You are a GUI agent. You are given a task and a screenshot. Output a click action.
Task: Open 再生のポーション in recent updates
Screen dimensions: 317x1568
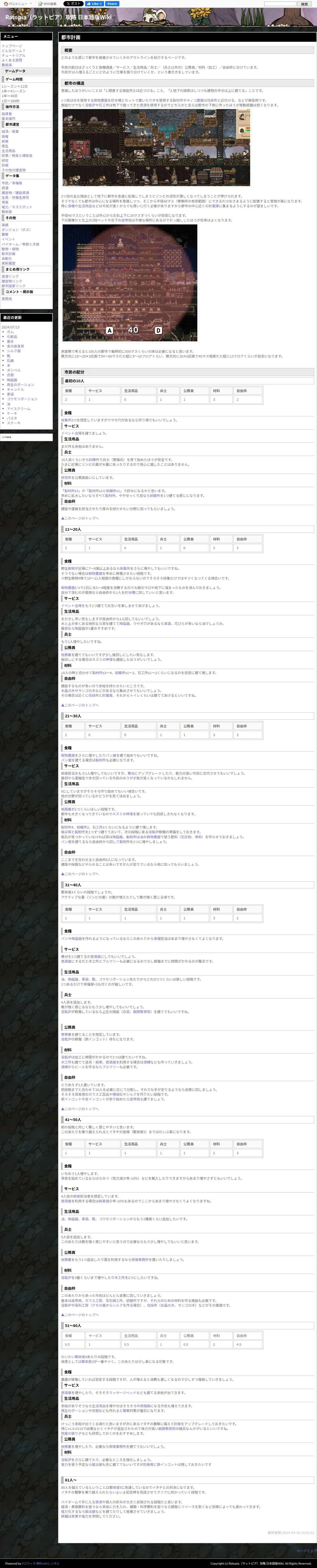pos(21,385)
